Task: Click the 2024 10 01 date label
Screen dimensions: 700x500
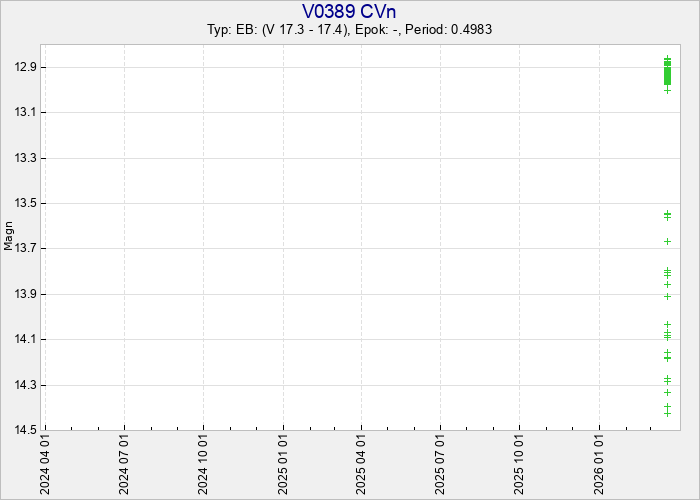Action: (204, 464)
